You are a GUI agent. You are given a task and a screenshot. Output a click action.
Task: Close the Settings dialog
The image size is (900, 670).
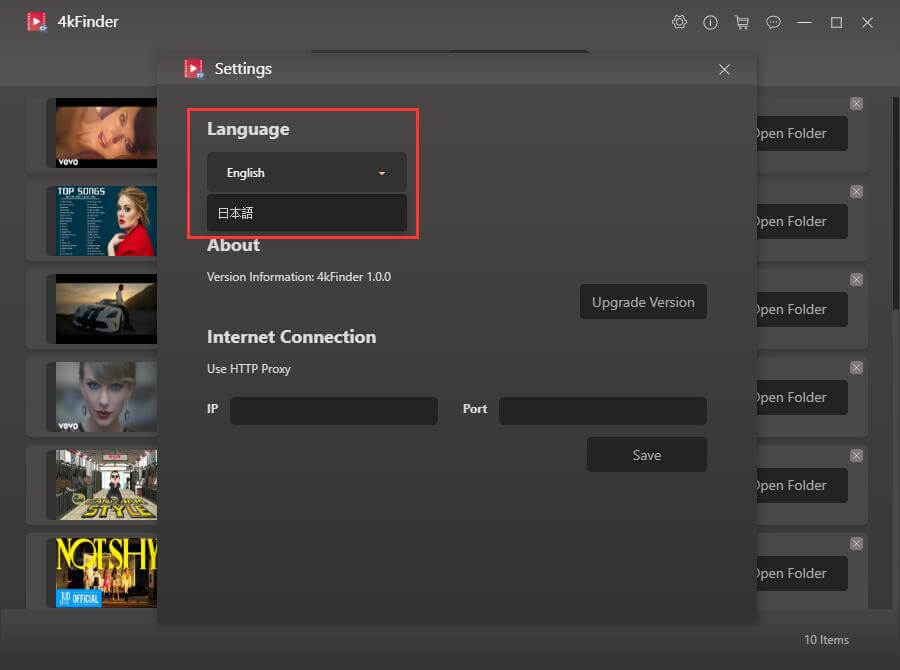coord(724,69)
